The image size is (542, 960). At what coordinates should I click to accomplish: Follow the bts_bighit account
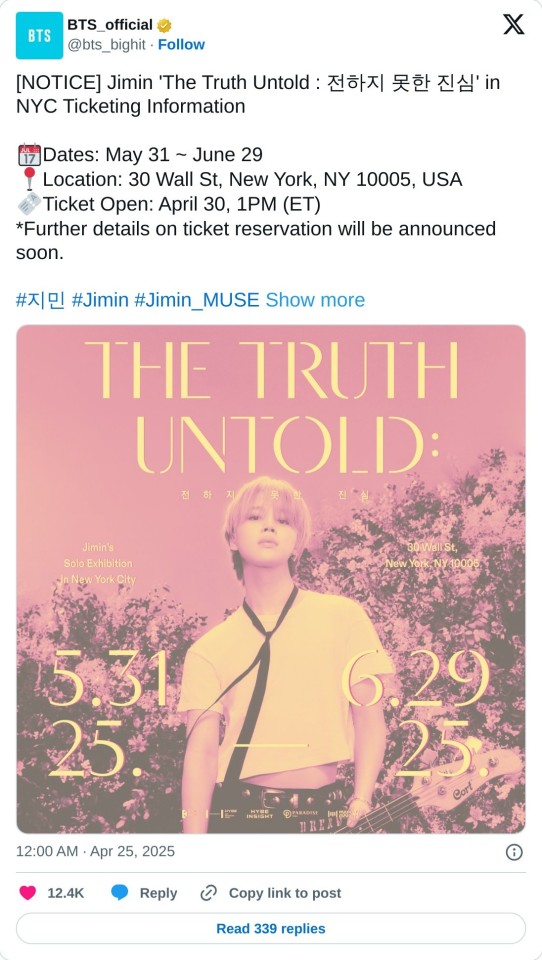[181, 45]
